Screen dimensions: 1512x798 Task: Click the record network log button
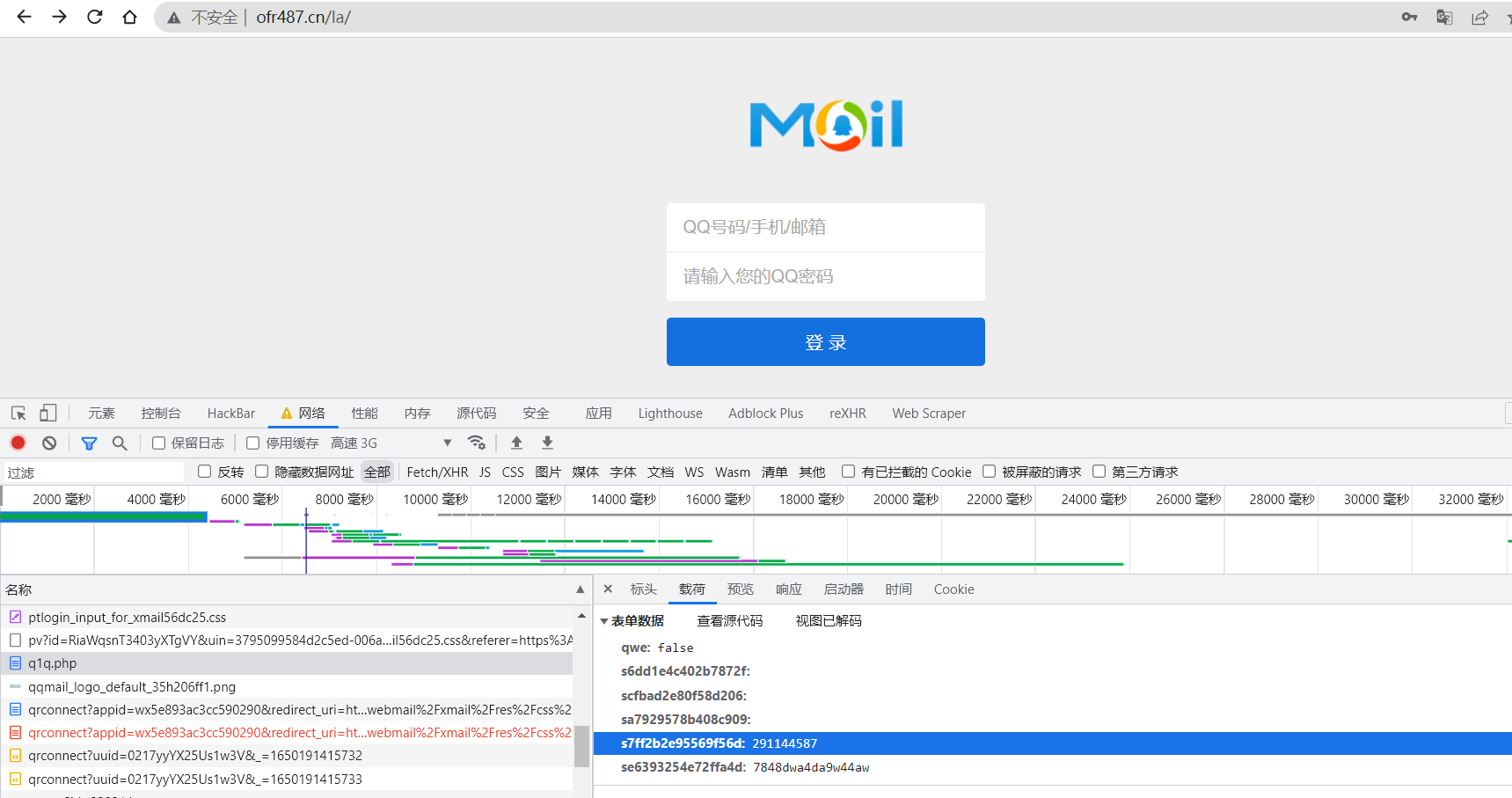pyautogui.click(x=18, y=443)
